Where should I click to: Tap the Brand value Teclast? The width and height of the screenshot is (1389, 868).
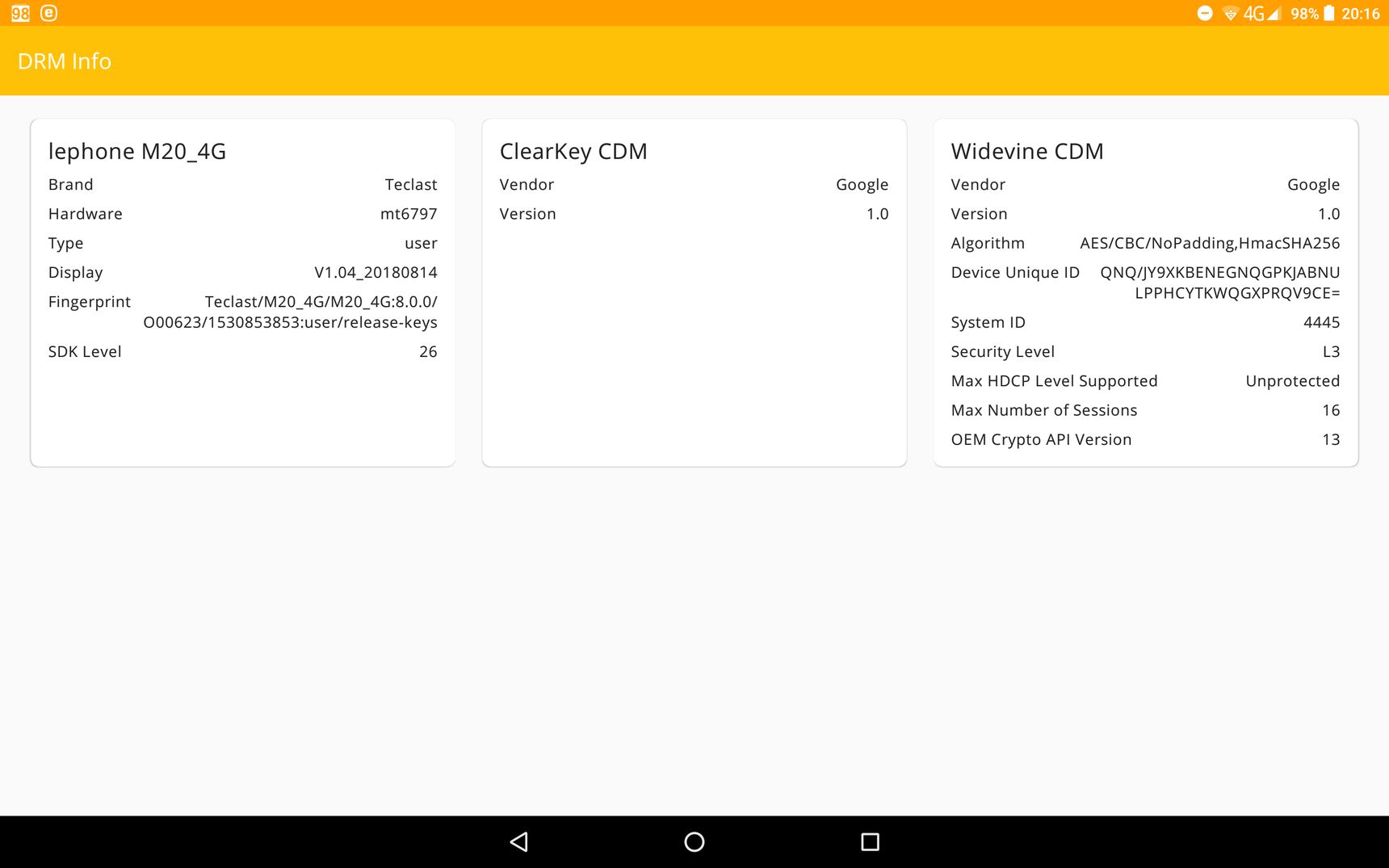(x=411, y=184)
